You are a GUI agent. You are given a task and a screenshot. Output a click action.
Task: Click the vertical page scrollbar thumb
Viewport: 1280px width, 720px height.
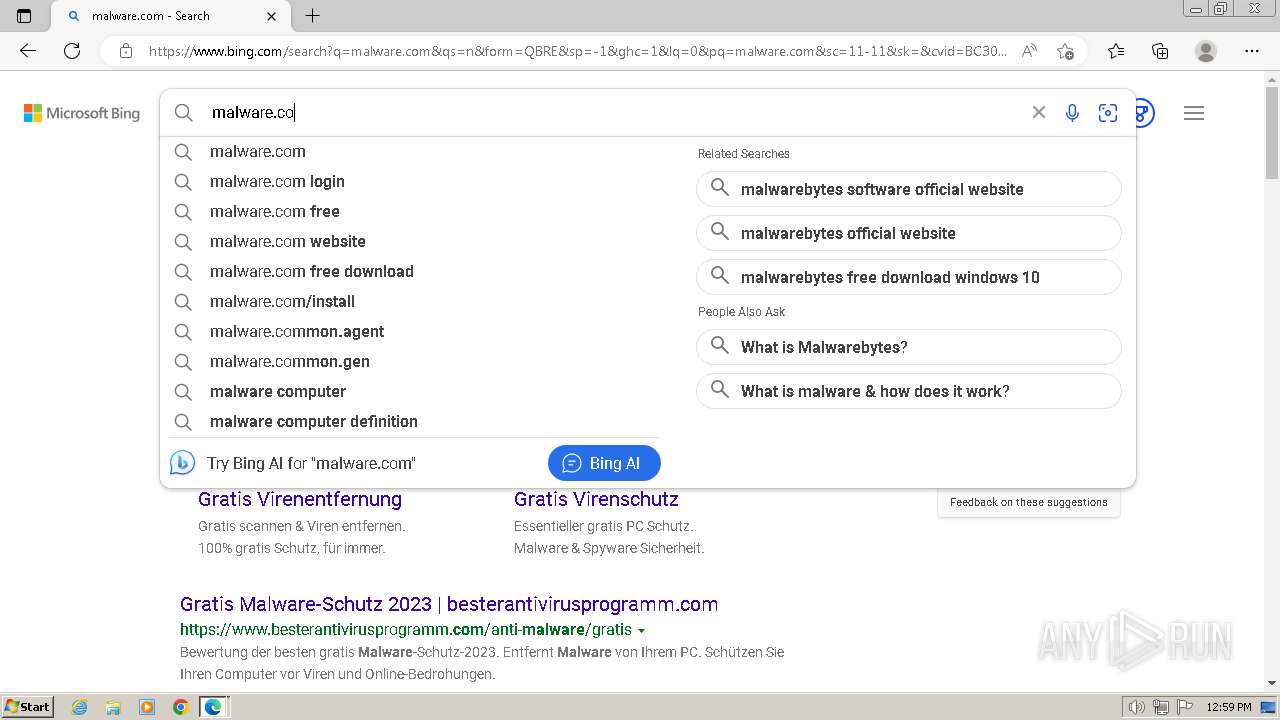1272,134
